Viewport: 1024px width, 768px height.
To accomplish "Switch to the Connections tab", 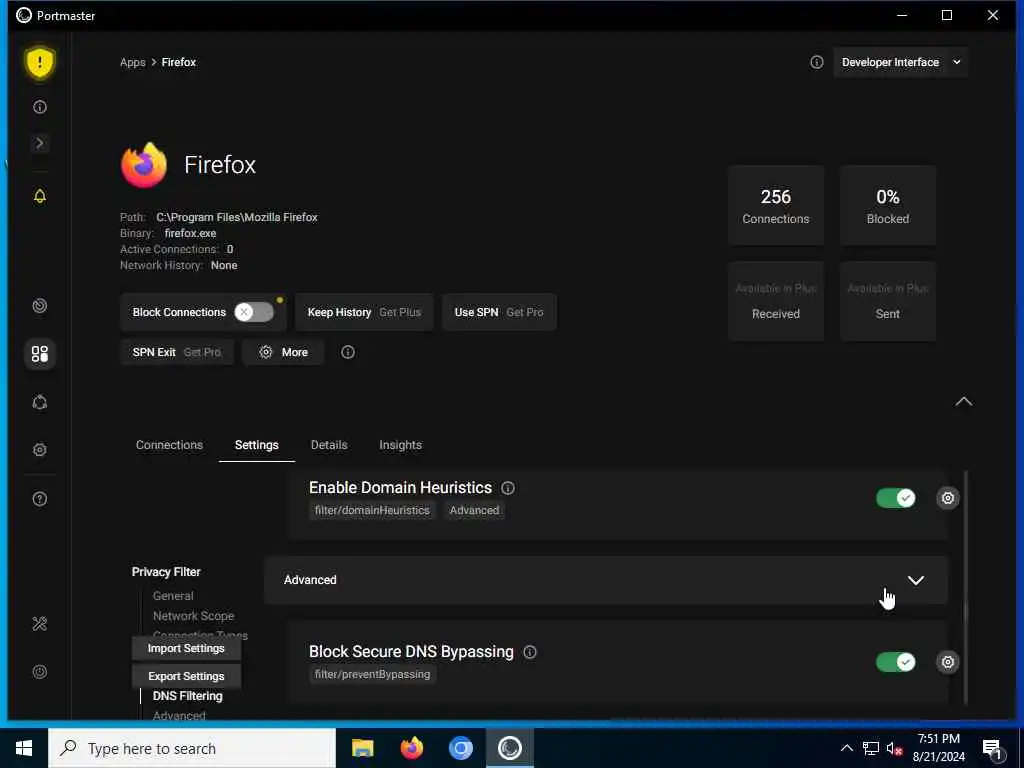I will (x=169, y=445).
